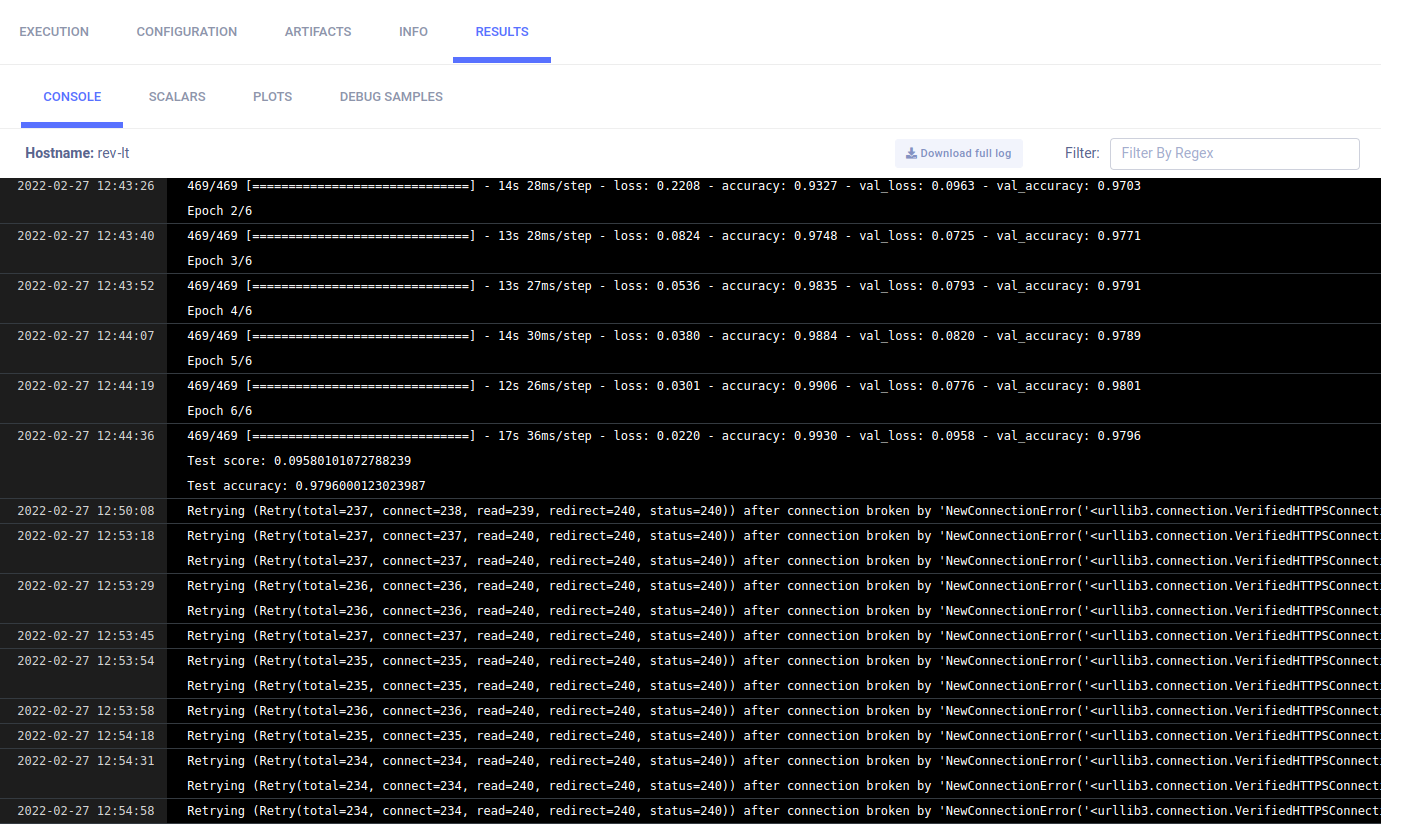Click the 'Hostname: rev-lt' label
The width and height of the screenshot is (1409, 825).
coord(77,153)
